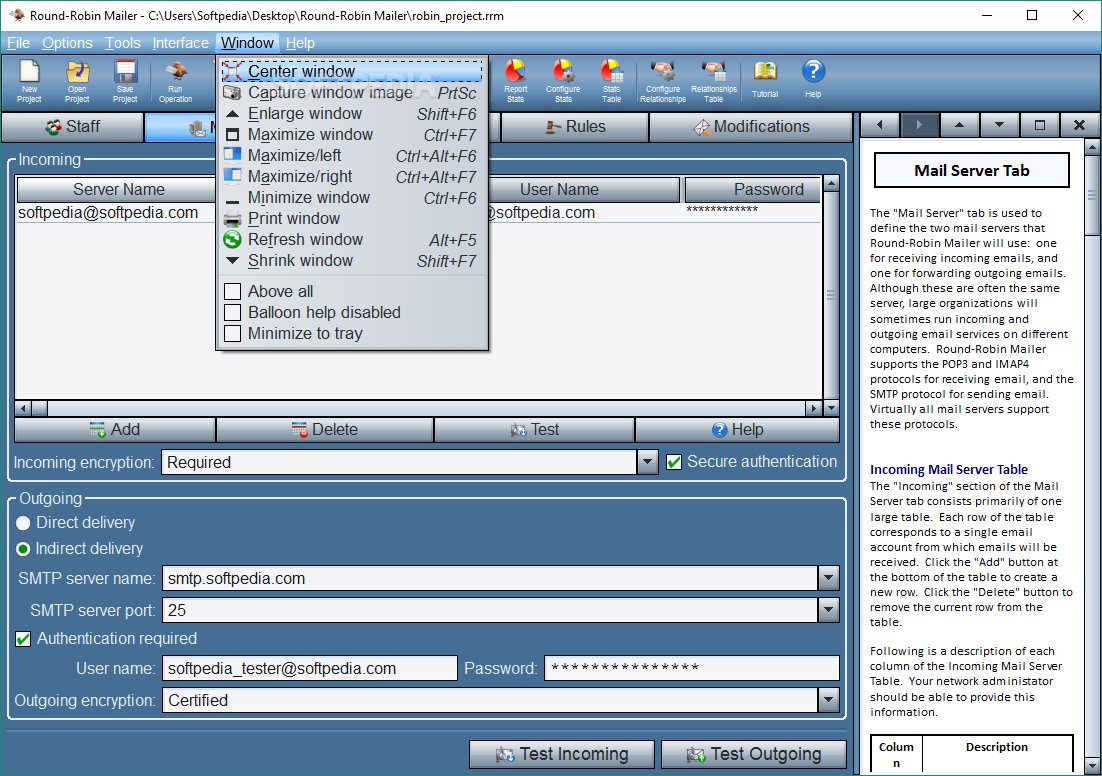Expand SMTP server port dropdown arrow

[829, 610]
